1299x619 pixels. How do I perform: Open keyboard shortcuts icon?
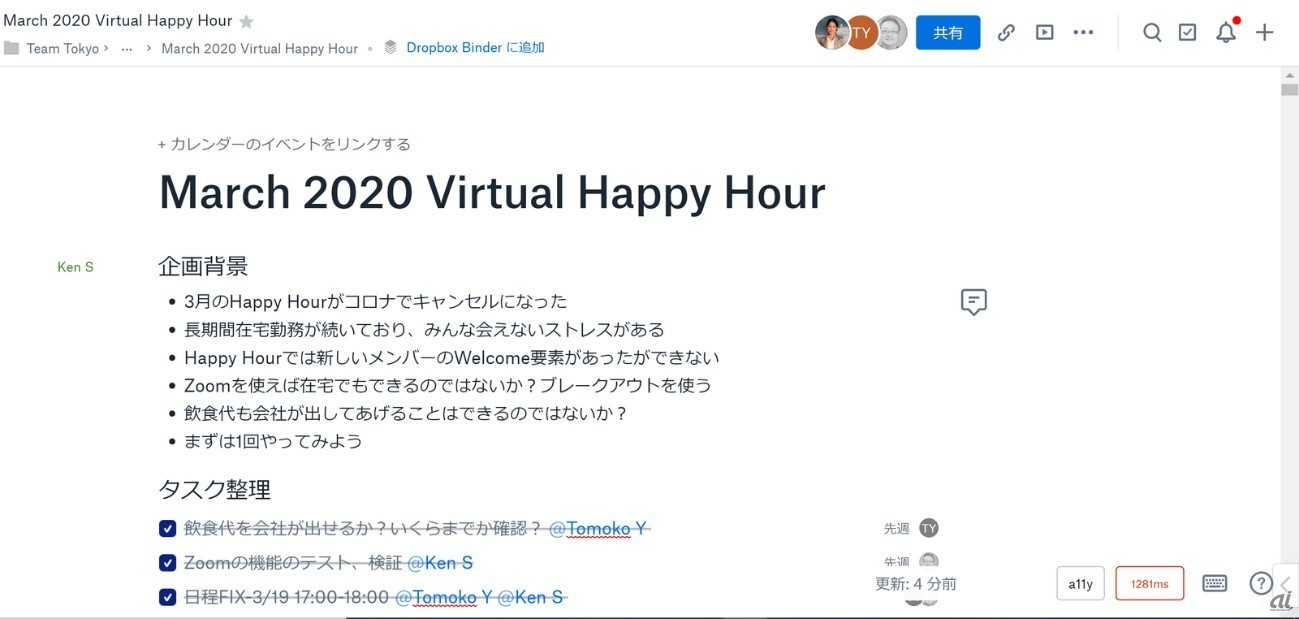coord(1215,583)
